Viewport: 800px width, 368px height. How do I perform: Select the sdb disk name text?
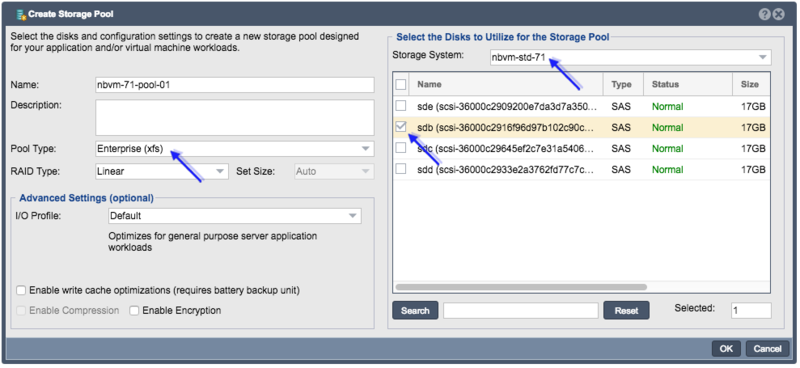(x=506, y=128)
